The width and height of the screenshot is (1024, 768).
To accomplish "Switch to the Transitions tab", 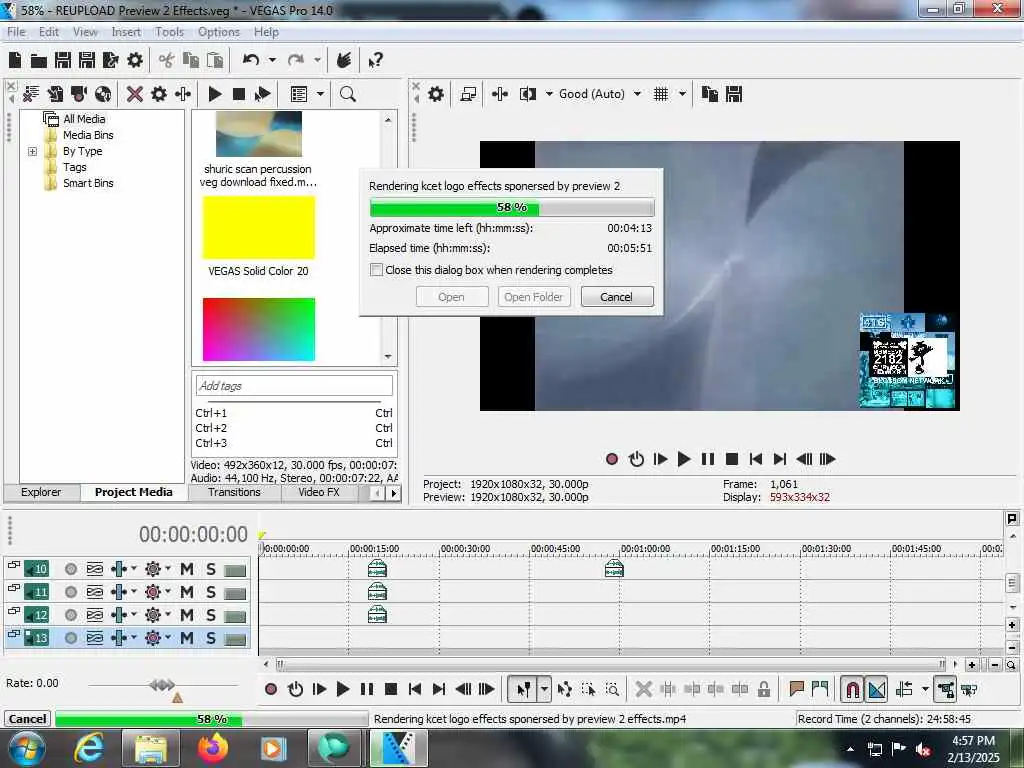I will point(234,492).
